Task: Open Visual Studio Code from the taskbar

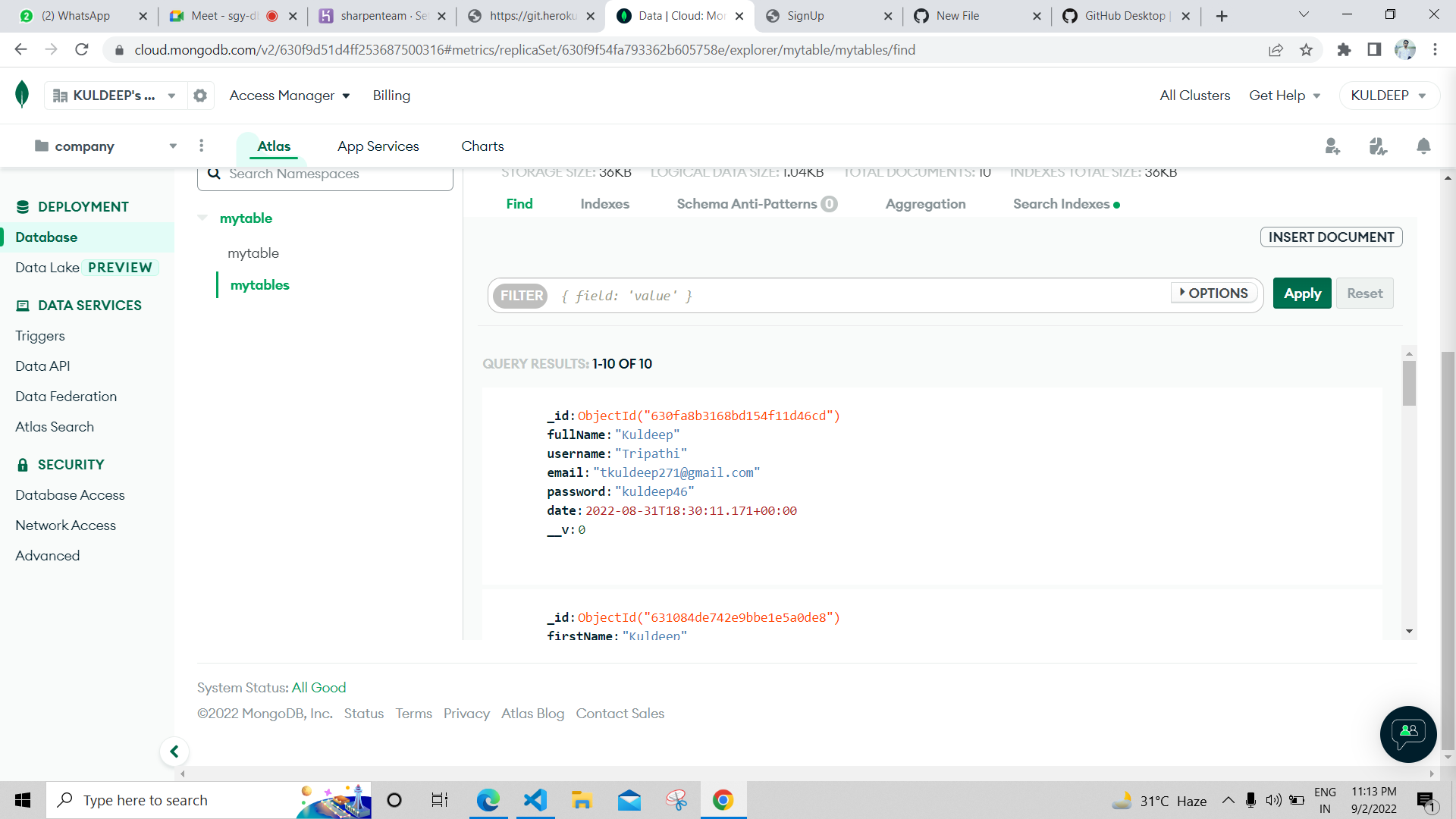Action: (535, 799)
